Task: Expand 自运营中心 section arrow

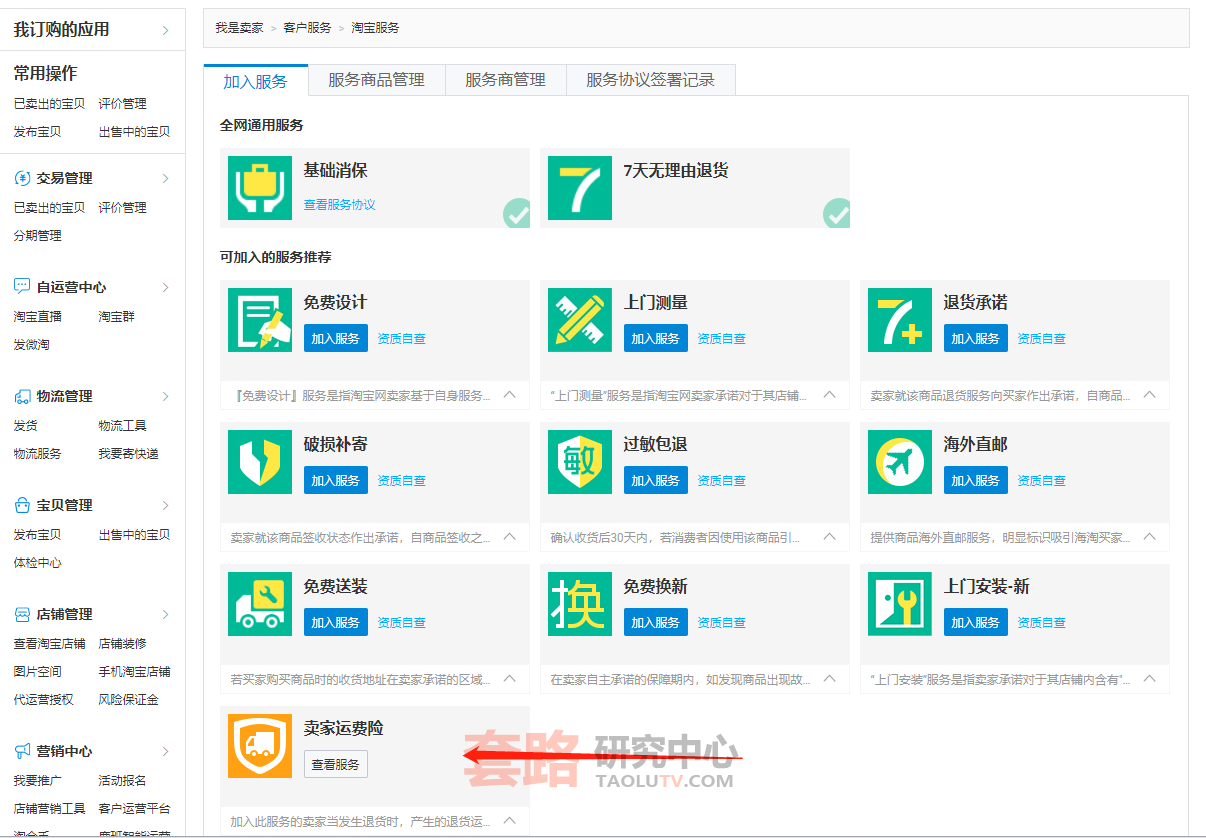Action: 165,287
